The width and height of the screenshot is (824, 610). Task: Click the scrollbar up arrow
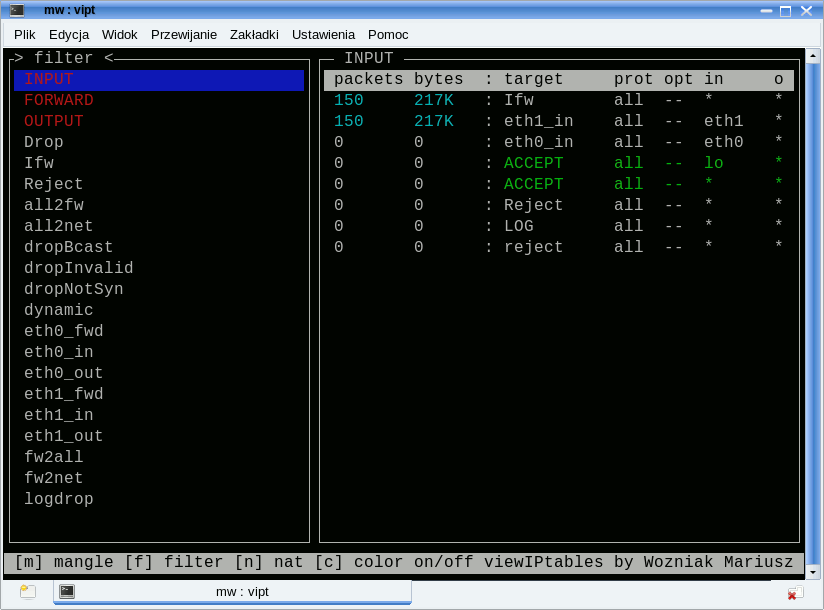813,56
